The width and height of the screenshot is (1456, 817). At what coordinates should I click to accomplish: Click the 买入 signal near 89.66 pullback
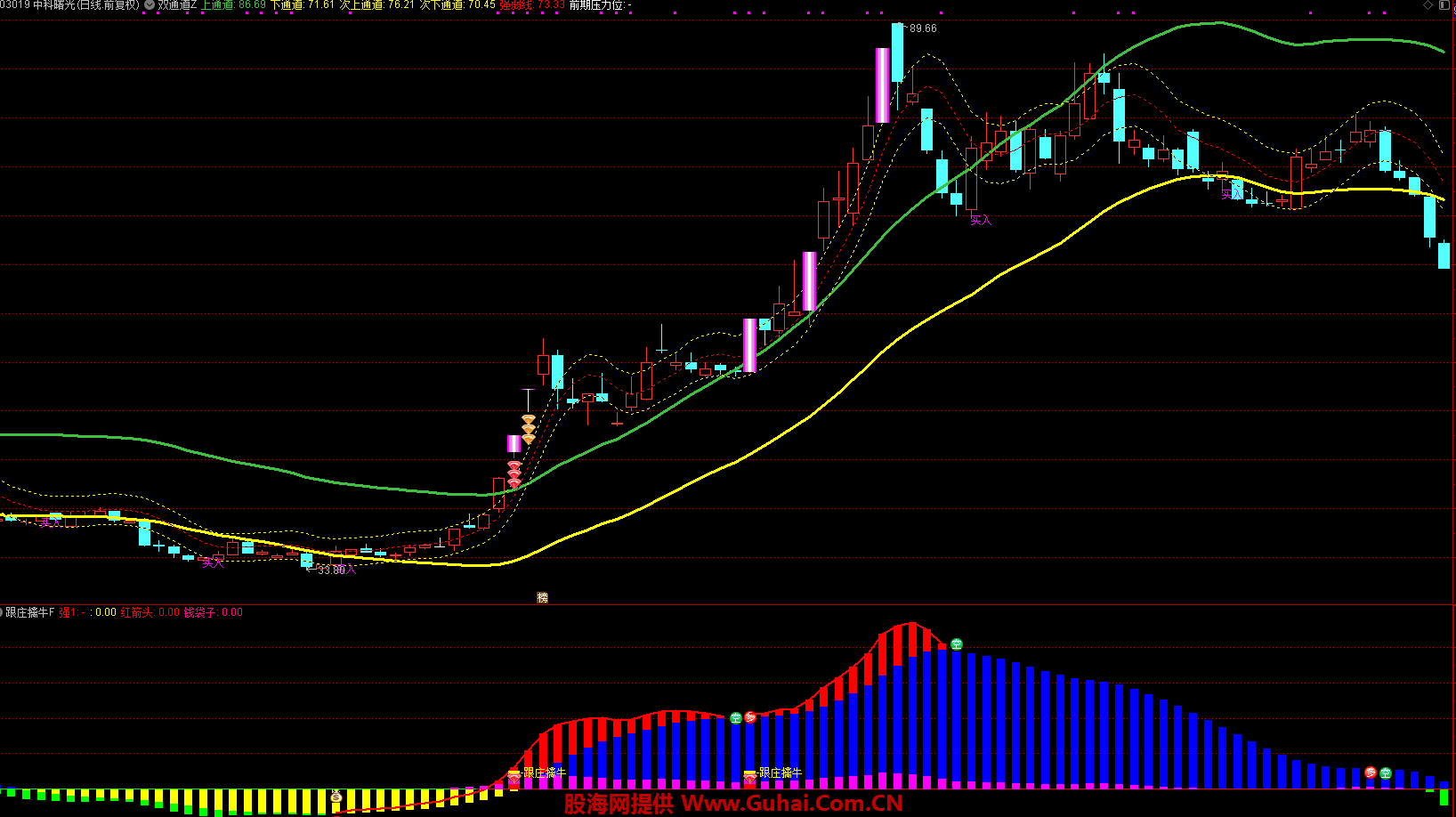[980, 220]
